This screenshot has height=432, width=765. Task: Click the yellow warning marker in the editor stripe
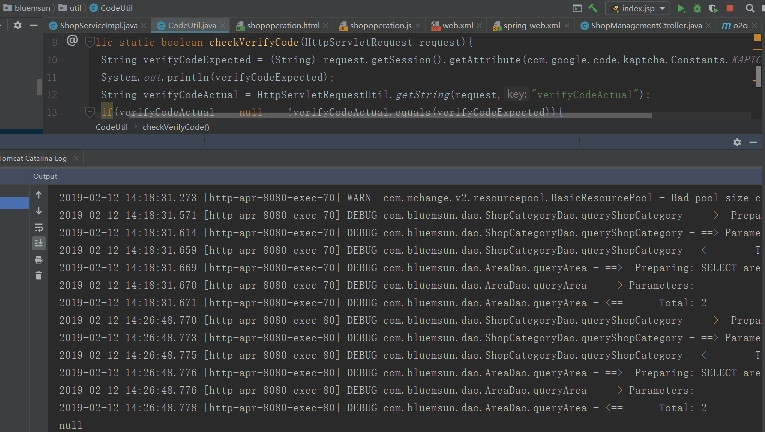(x=757, y=38)
